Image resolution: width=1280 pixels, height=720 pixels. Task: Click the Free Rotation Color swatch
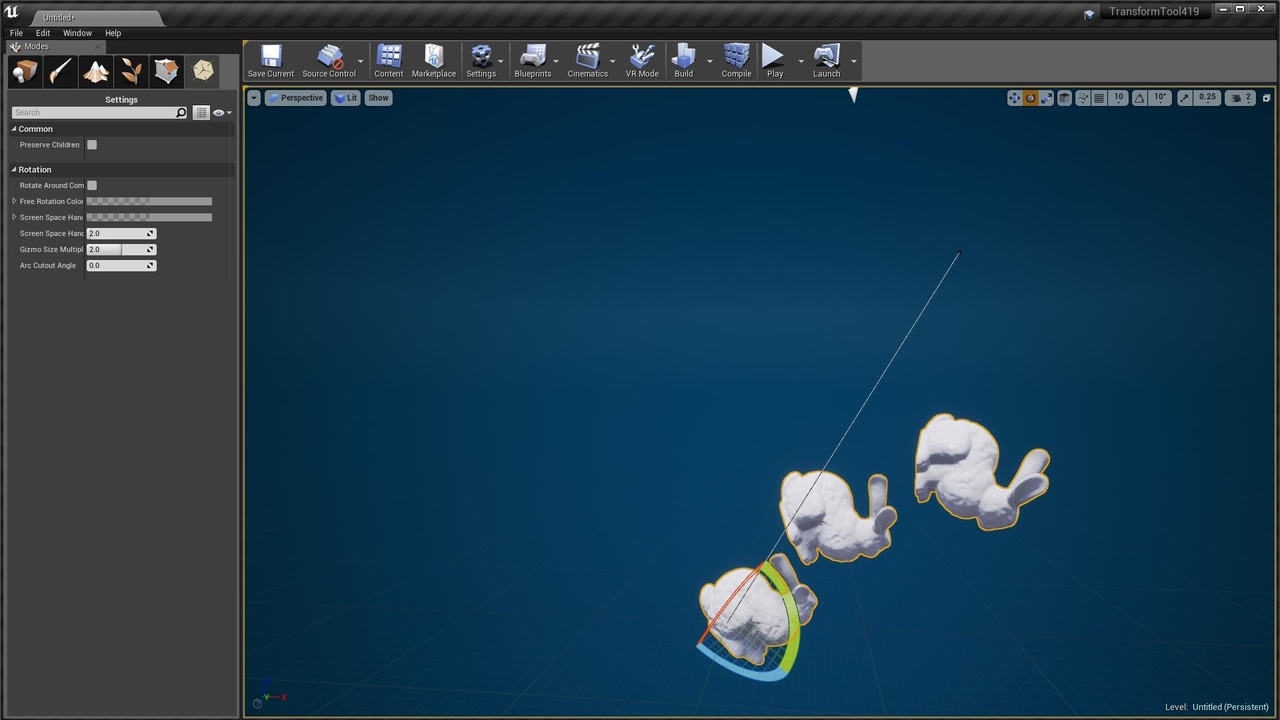pyautogui.click(x=149, y=201)
